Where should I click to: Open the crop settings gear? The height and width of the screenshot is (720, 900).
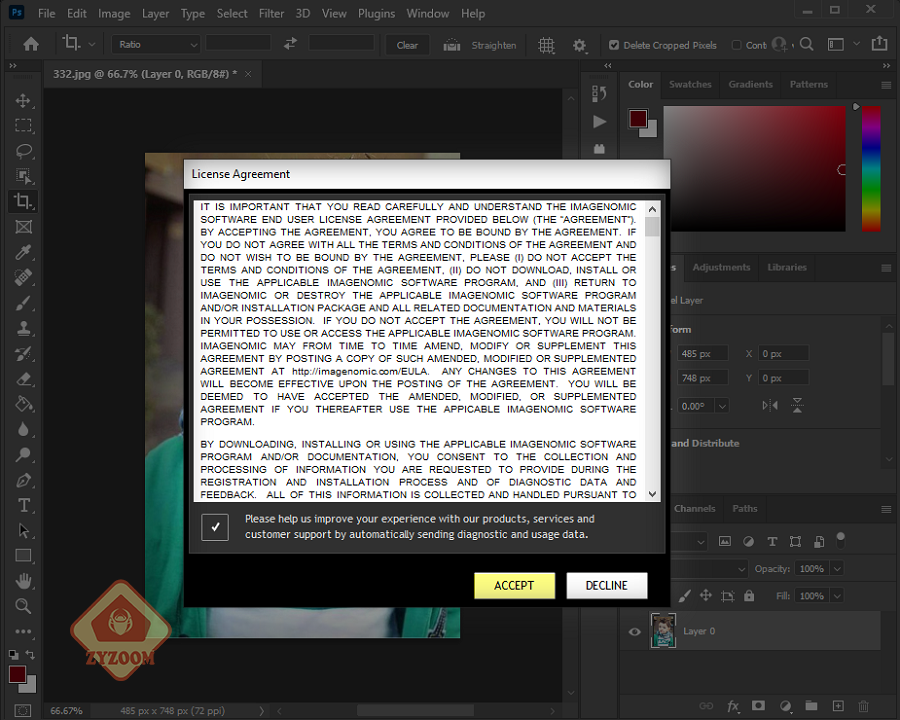pos(580,45)
